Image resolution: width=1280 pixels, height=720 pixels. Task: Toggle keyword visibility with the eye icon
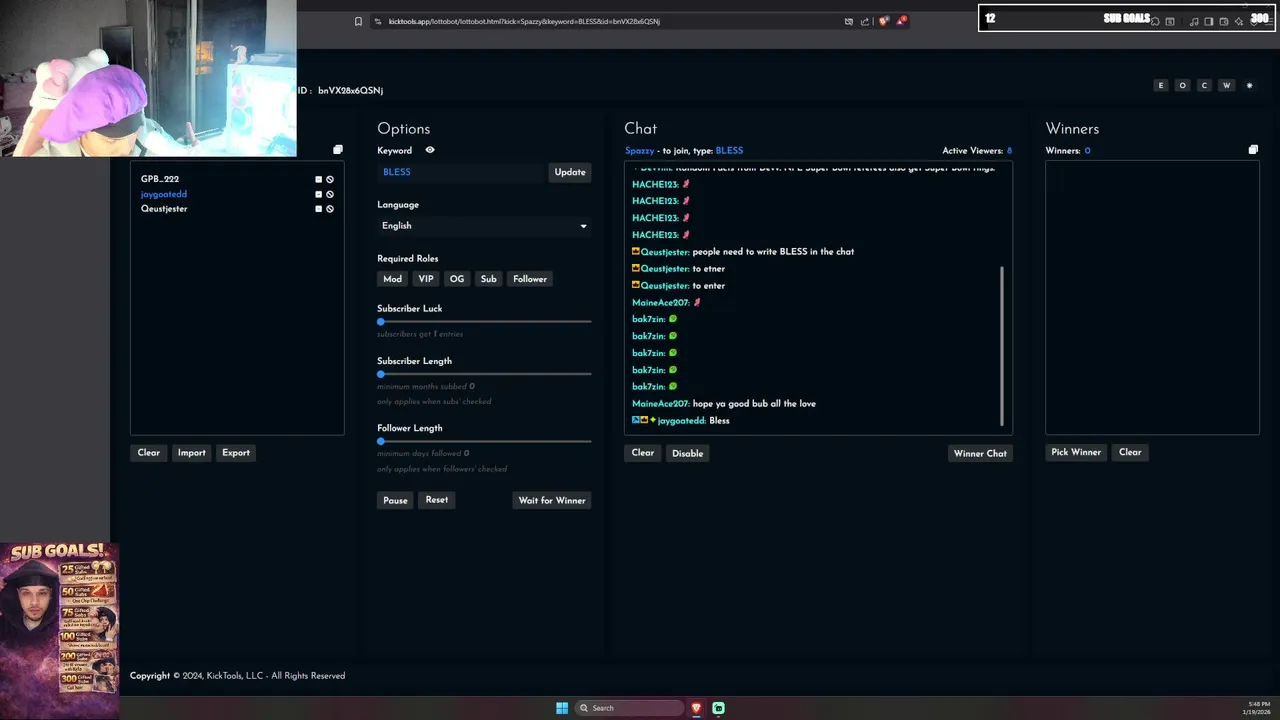pyautogui.click(x=430, y=150)
